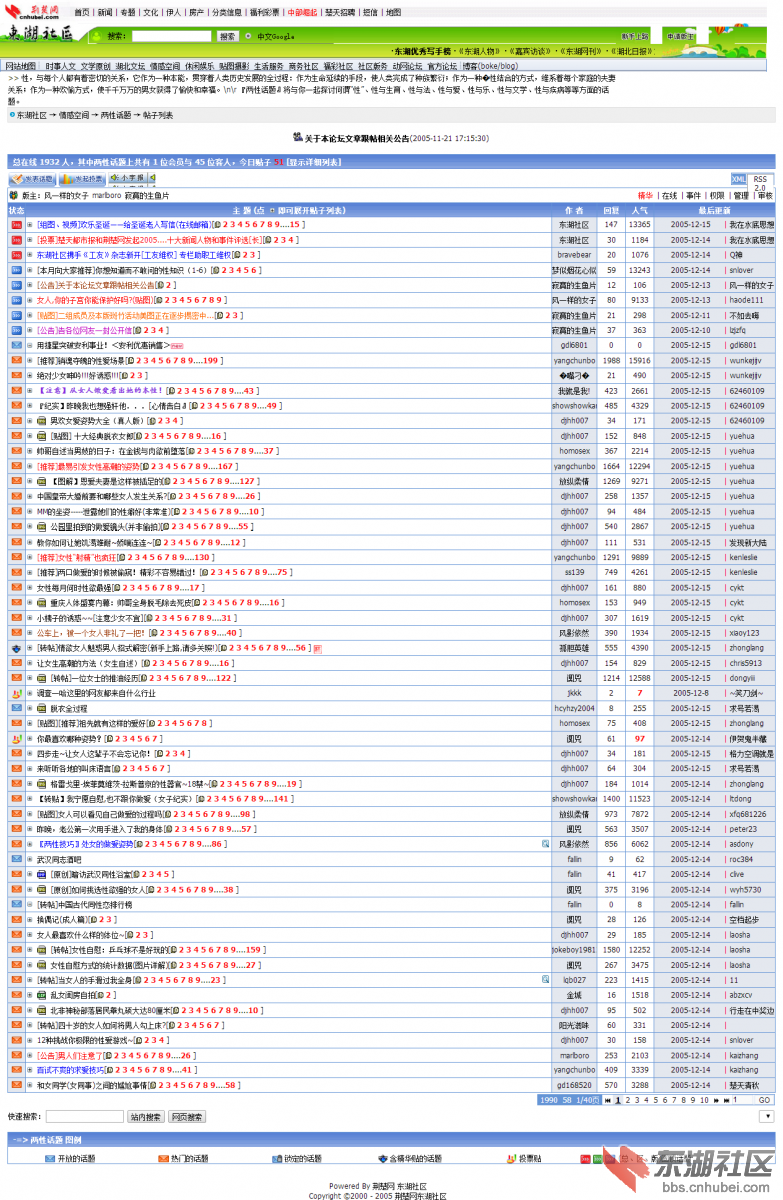Click the 热门的话题 legend icon
This screenshot has height=1200, width=783.
(163, 1158)
